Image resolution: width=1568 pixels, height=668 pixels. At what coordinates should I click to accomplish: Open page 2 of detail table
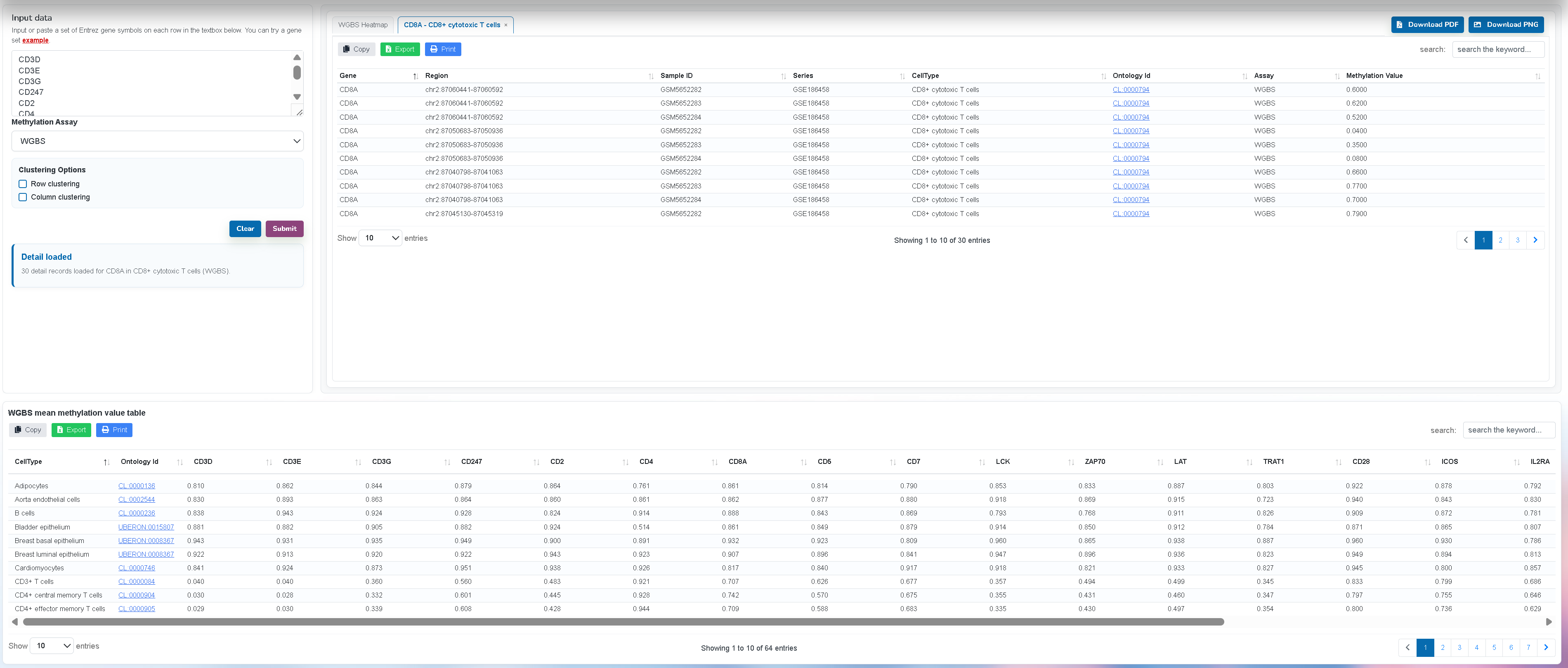point(1500,240)
